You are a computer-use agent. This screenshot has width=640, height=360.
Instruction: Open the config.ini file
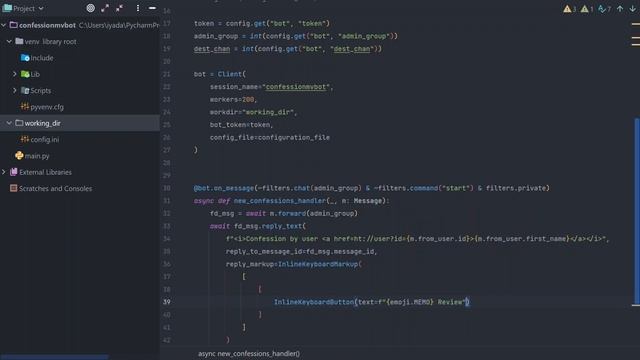44,140
